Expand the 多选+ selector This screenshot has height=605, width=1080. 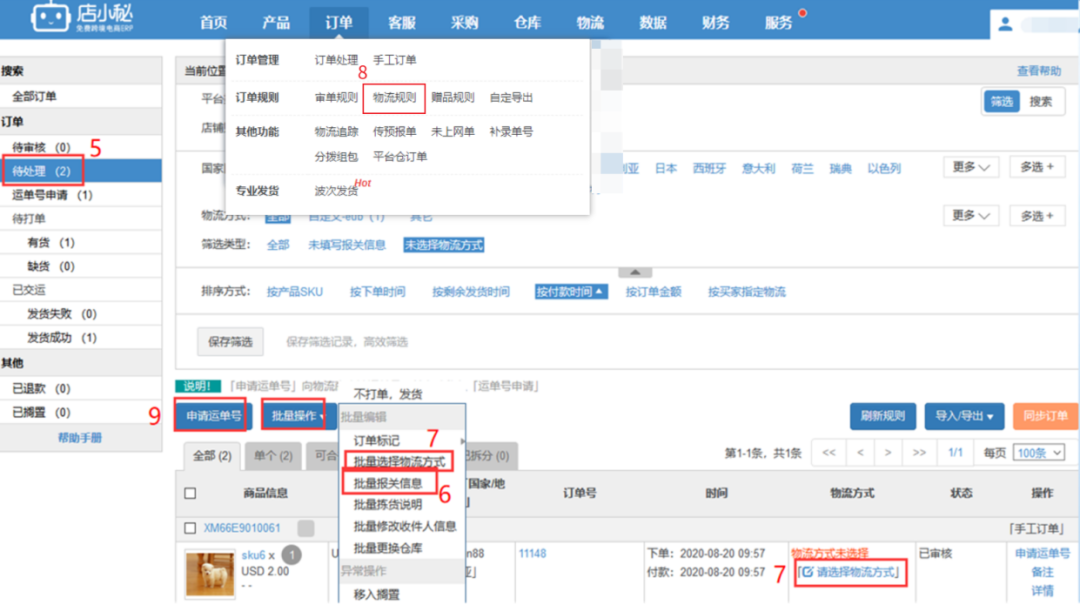1037,168
